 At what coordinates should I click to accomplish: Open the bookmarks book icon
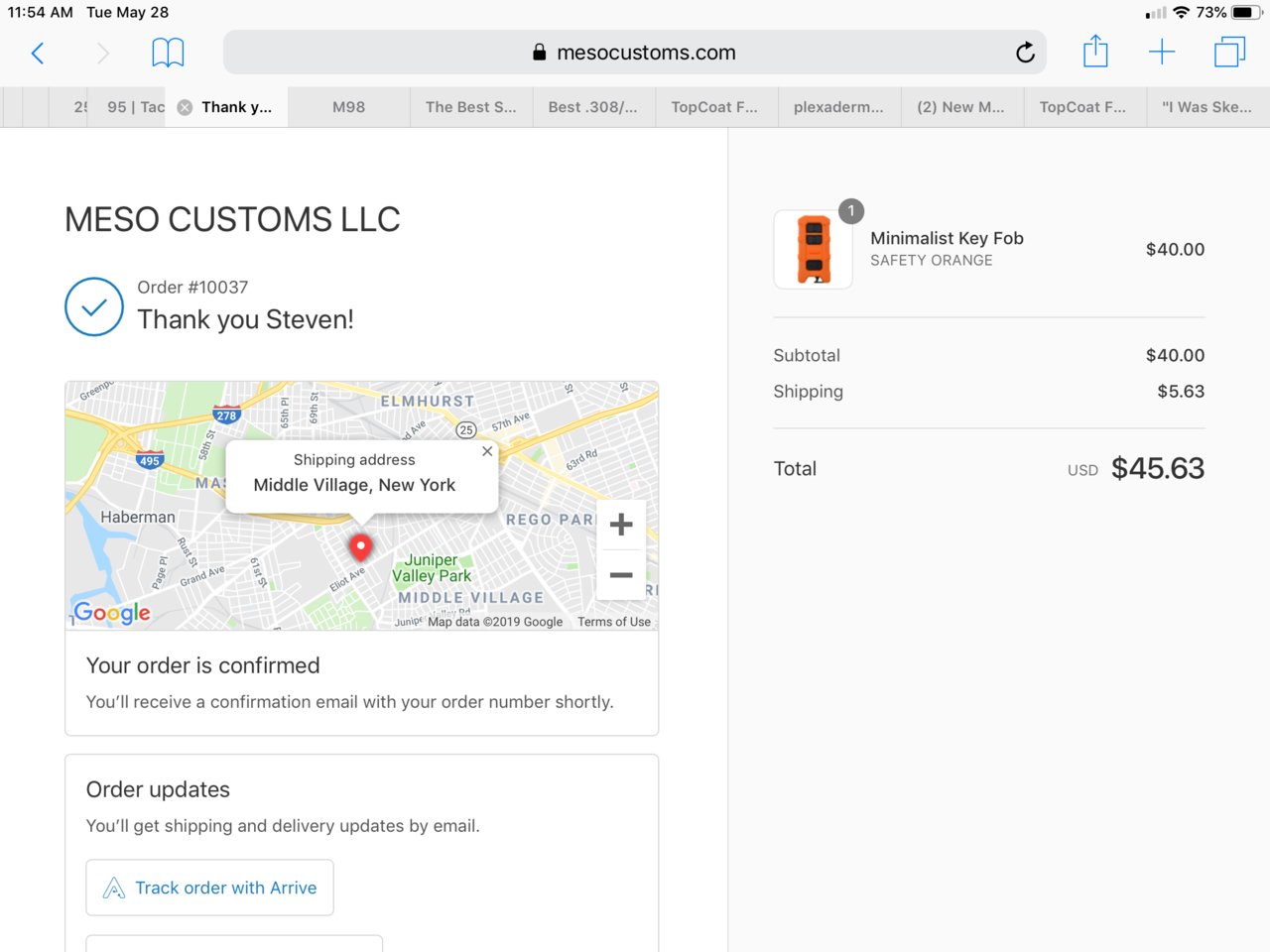pyautogui.click(x=168, y=53)
